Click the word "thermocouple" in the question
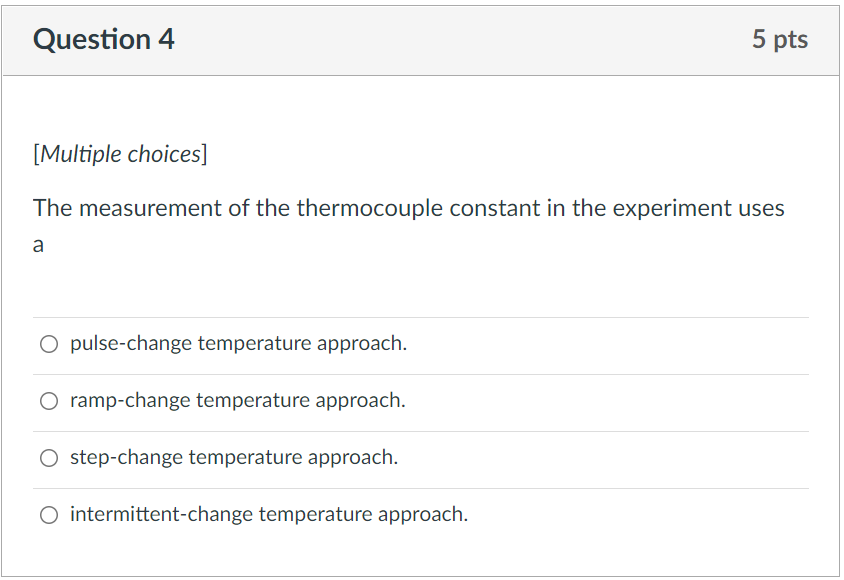844x580 pixels. coord(370,208)
